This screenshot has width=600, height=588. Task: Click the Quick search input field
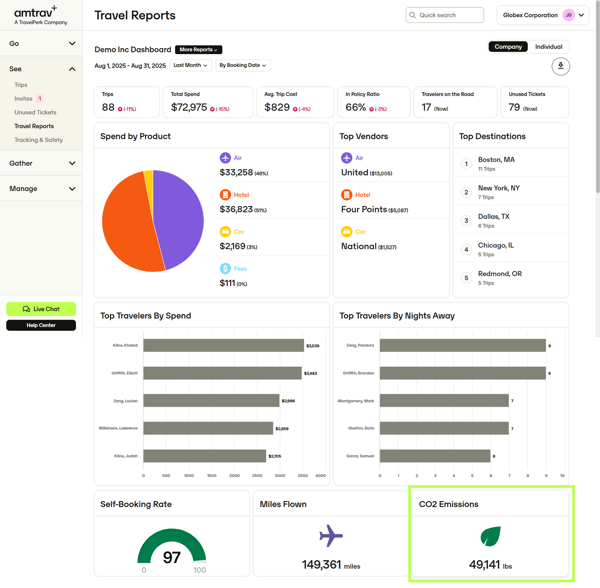click(x=445, y=15)
